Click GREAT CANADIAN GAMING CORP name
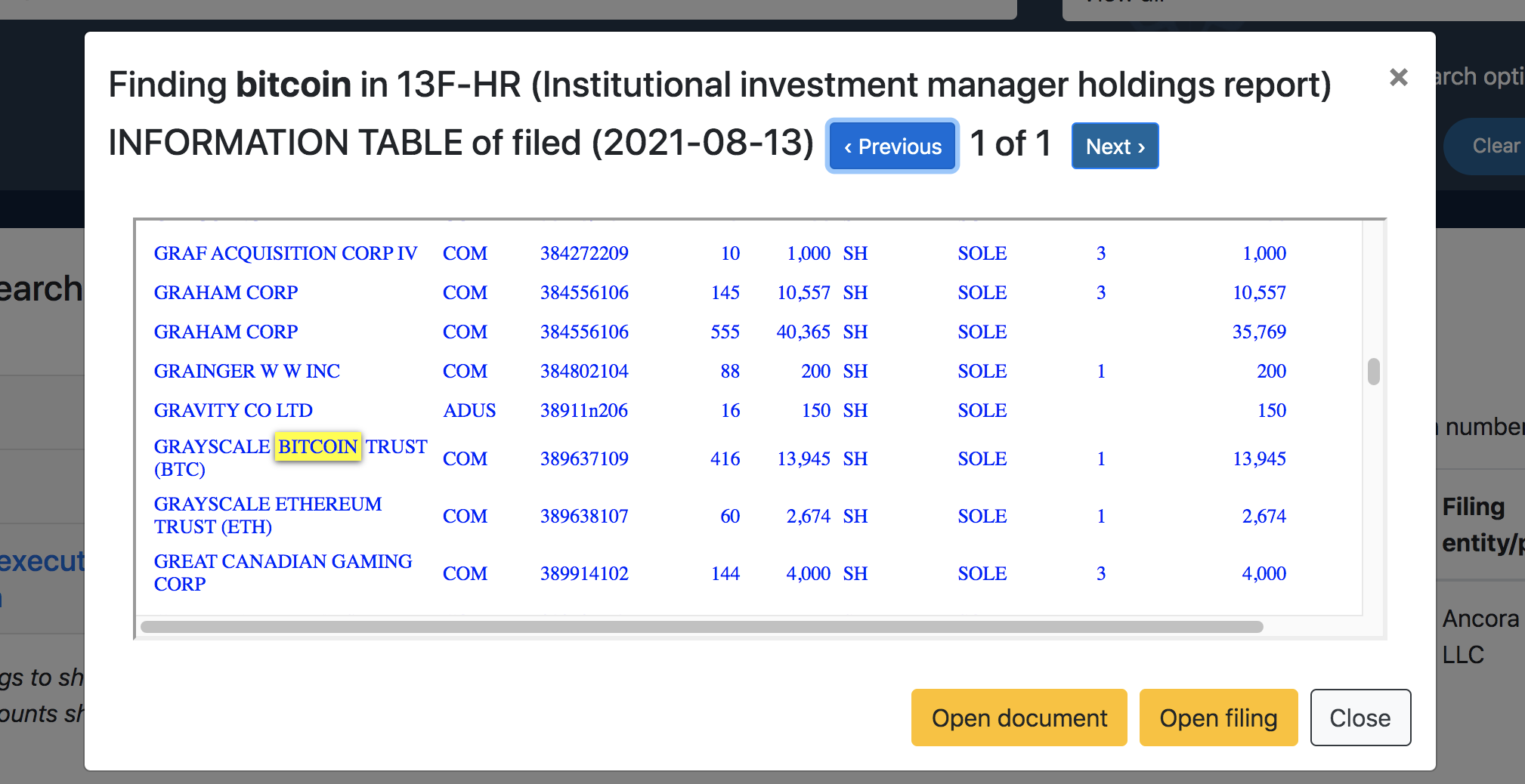1525x784 pixels. tap(283, 573)
